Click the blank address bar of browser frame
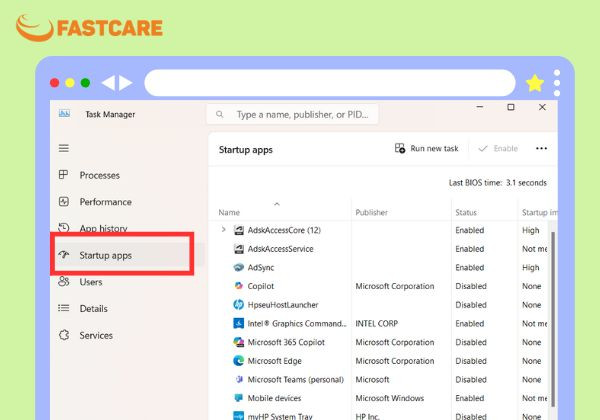Screen dimensions: 600x420 [330, 83]
